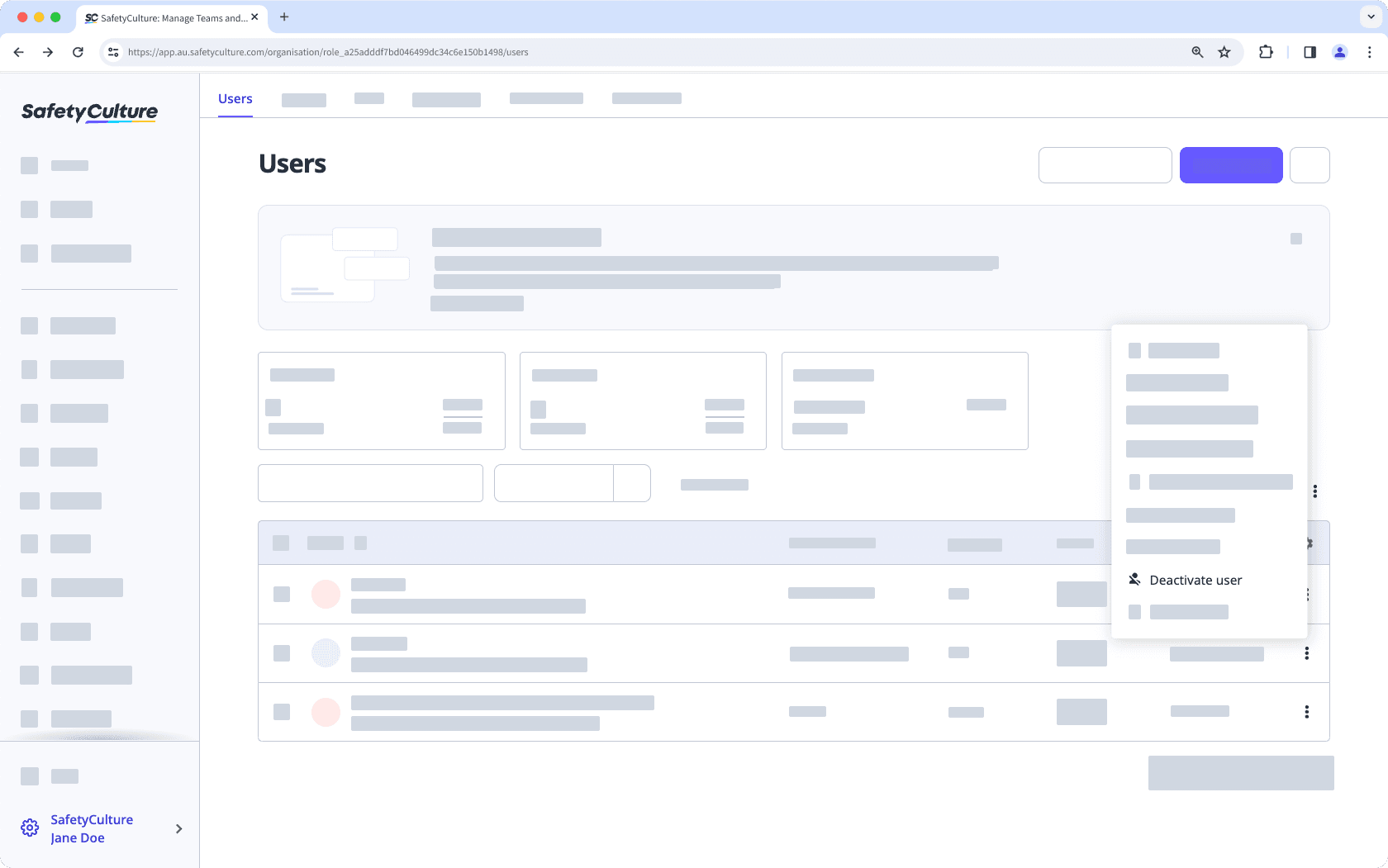Navigate back with the browser back arrow

click(18, 51)
